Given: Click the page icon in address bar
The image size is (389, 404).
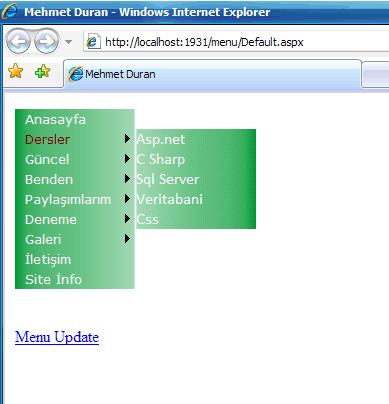Looking at the screenshot, I should (x=93, y=42).
